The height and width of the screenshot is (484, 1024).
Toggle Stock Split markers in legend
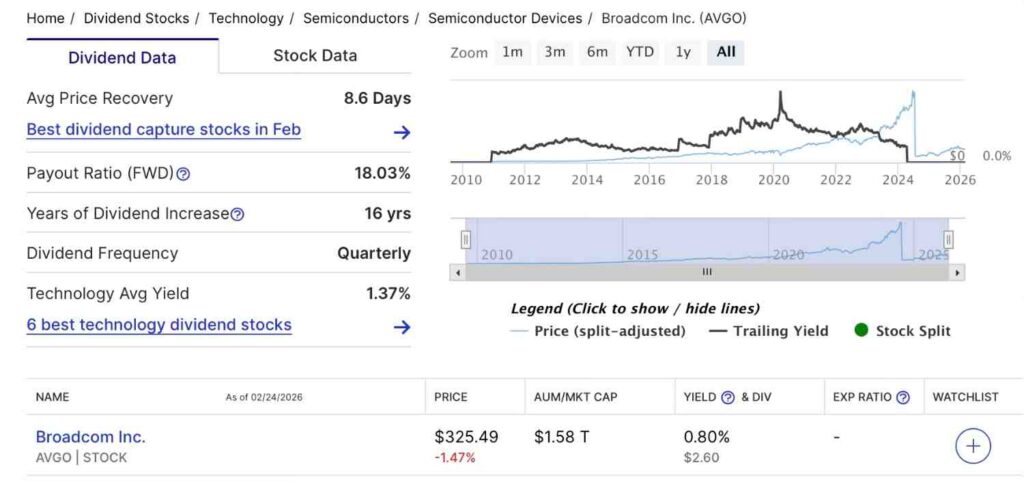click(x=901, y=331)
